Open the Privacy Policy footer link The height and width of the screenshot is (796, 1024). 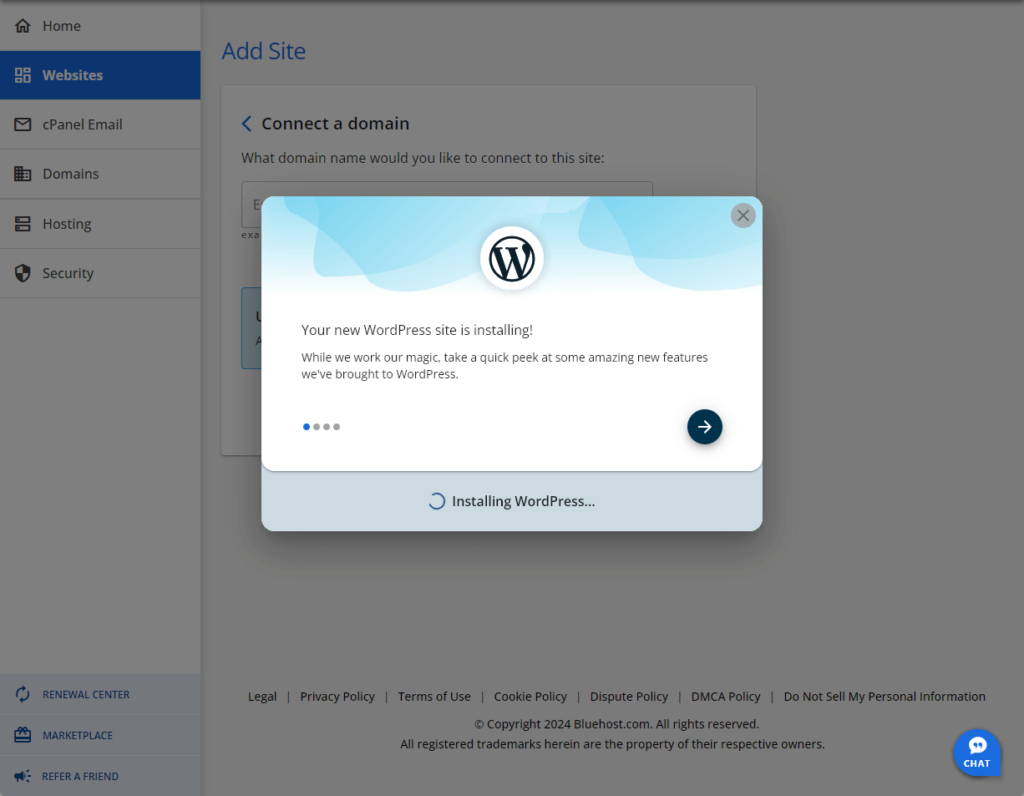(337, 696)
